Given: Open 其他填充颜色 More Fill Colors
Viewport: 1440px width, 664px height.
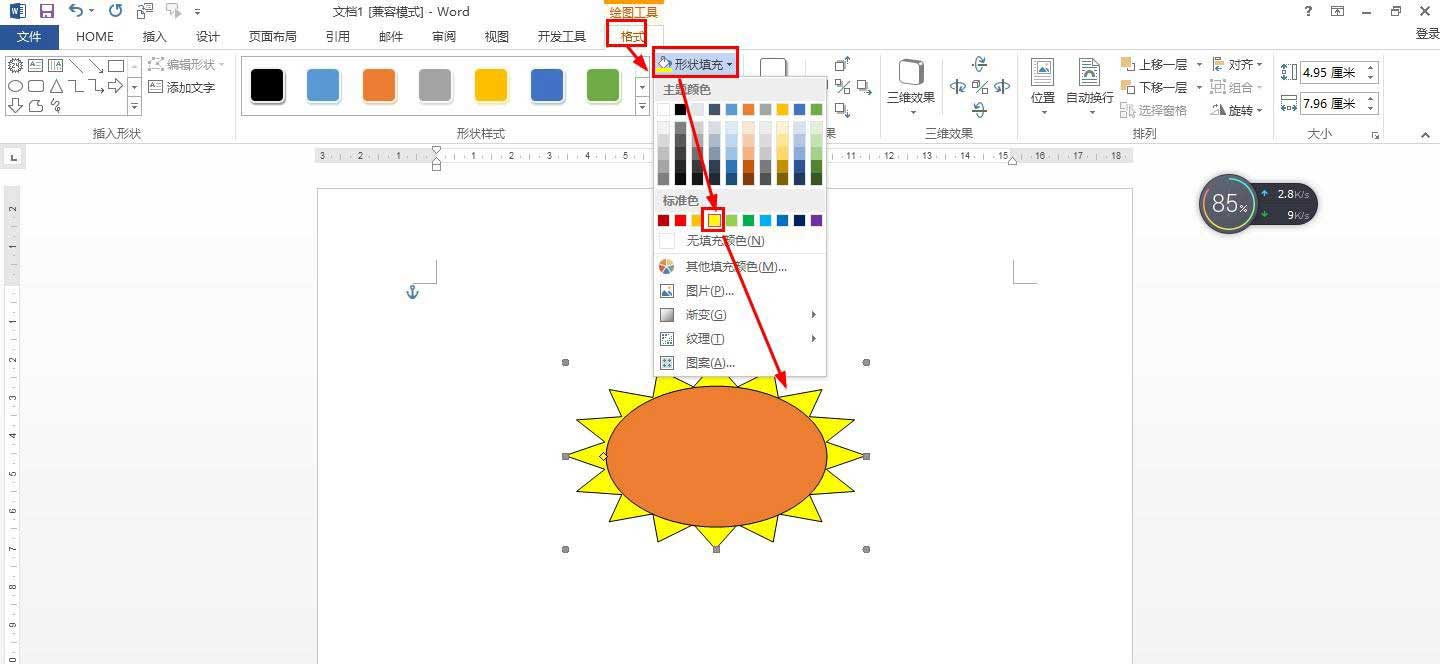Looking at the screenshot, I should click(x=740, y=267).
